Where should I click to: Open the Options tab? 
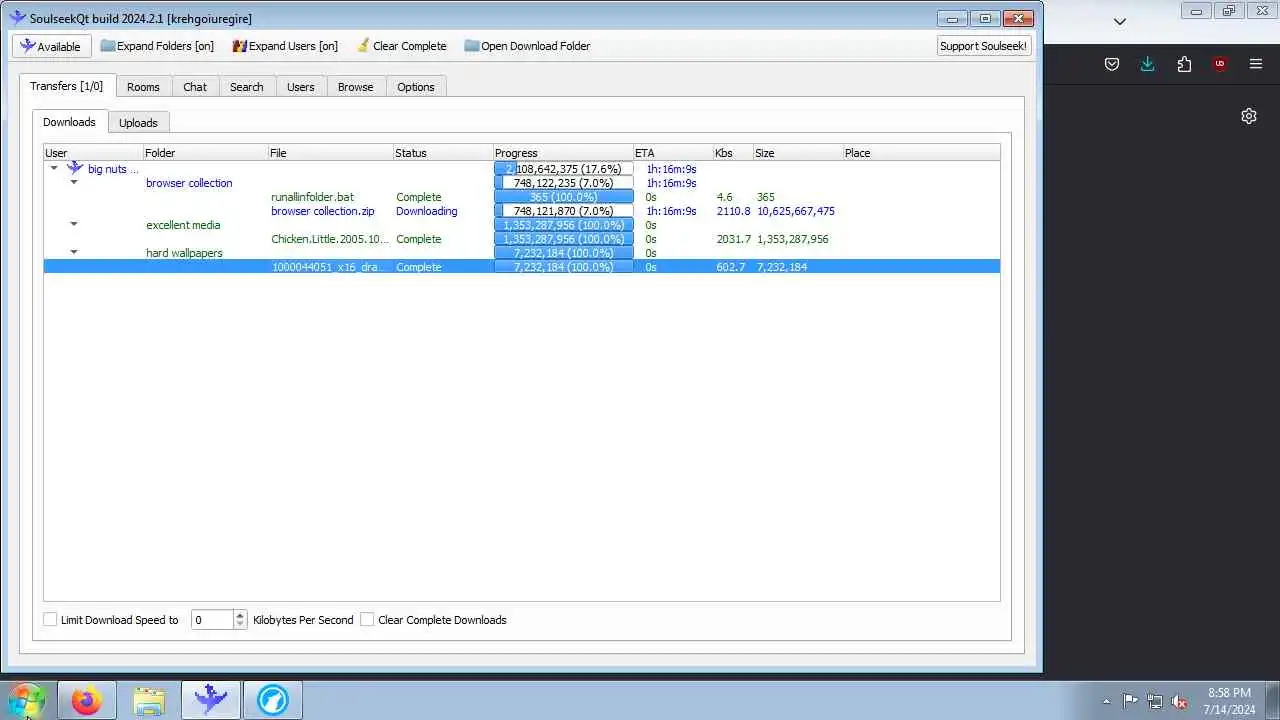point(416,87)
